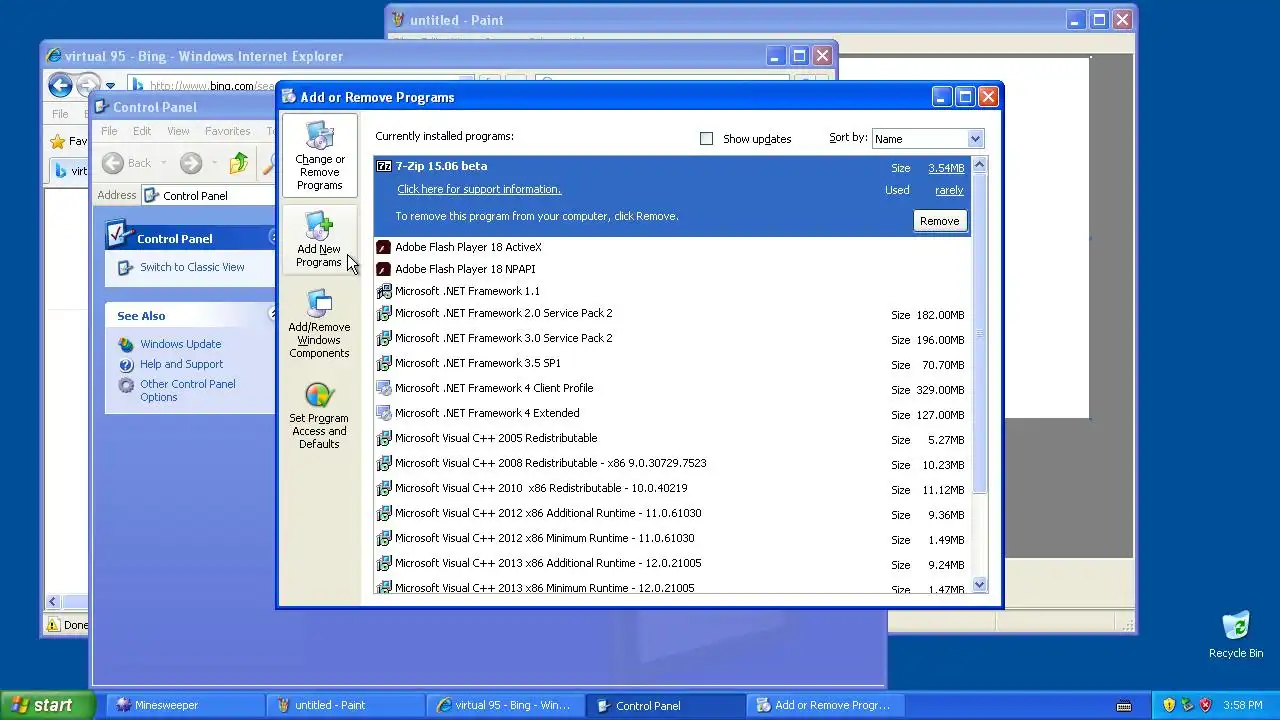Screen dimensions: 1280x720
Task: Click .NET Framework 4 Client Profile icon
Action: (383, 388)
